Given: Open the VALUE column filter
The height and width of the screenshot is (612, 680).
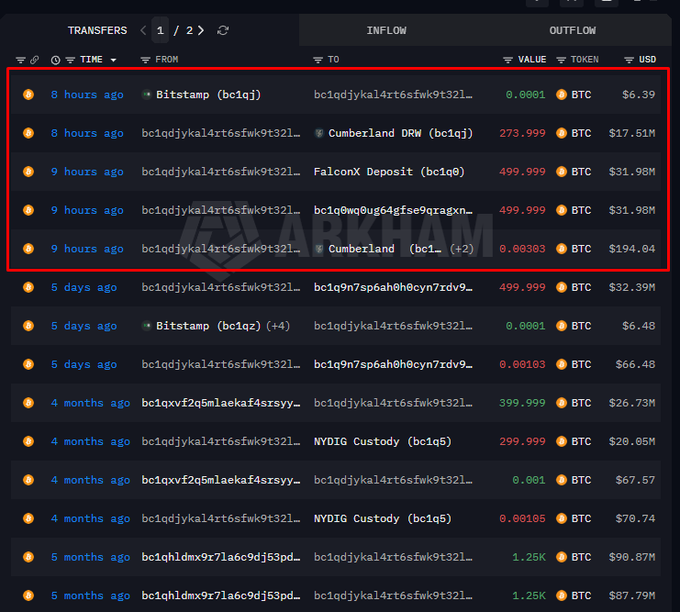Looking at the screenshot, I should pyautogui.click(x=508, y=60).
